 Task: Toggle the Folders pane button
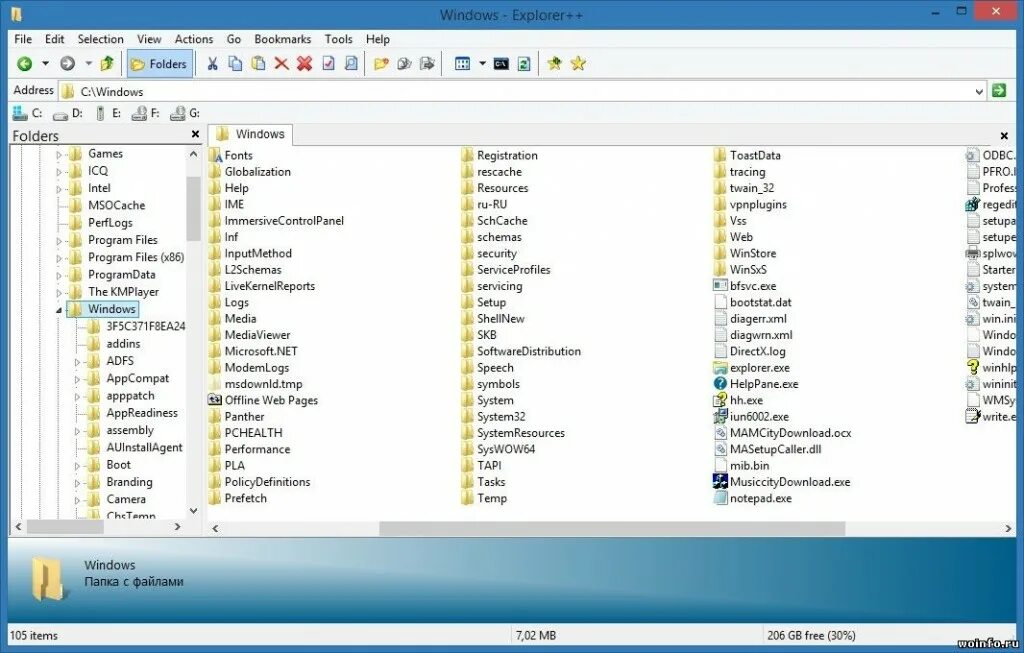coord(159,63)
